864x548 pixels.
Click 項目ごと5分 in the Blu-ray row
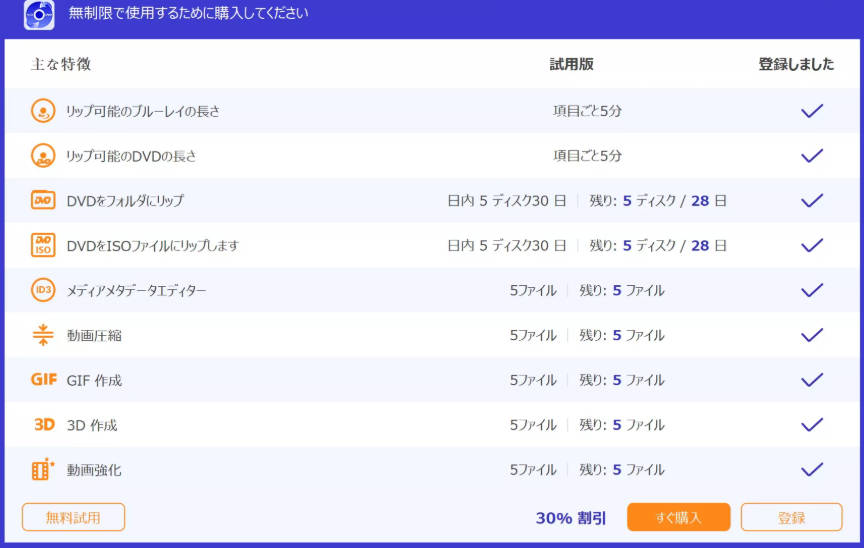[x=587, y=111]
